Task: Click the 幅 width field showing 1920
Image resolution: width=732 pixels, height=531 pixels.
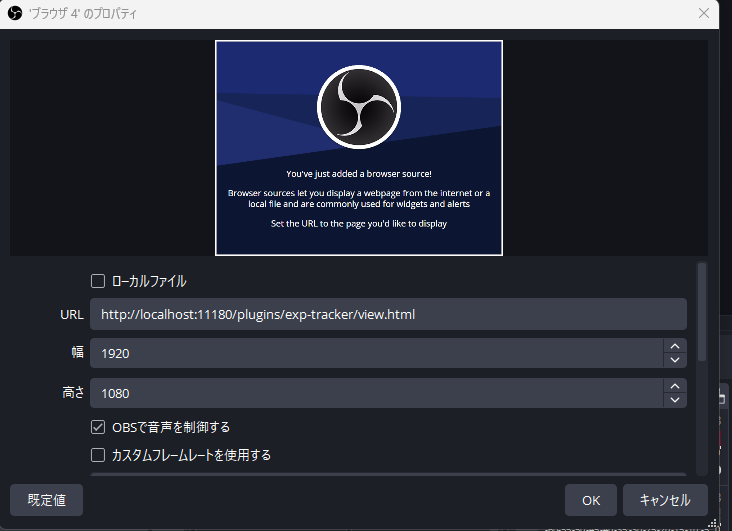Action: point(376,353)
